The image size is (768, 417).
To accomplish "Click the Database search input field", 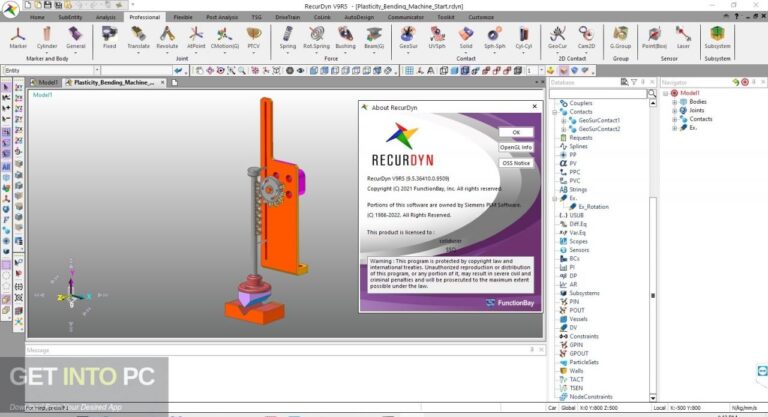I will (x=598, y=93).
